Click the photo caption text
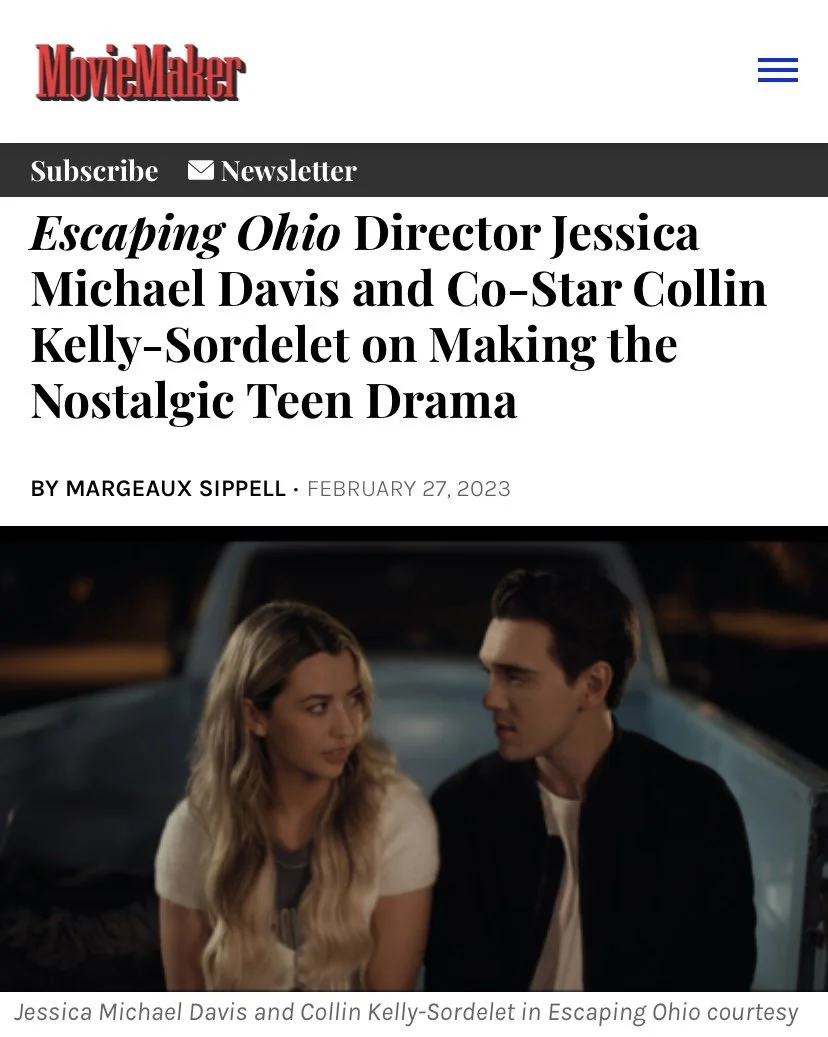The height and width of the screenshot is (1037, 828). (406, 1012)
